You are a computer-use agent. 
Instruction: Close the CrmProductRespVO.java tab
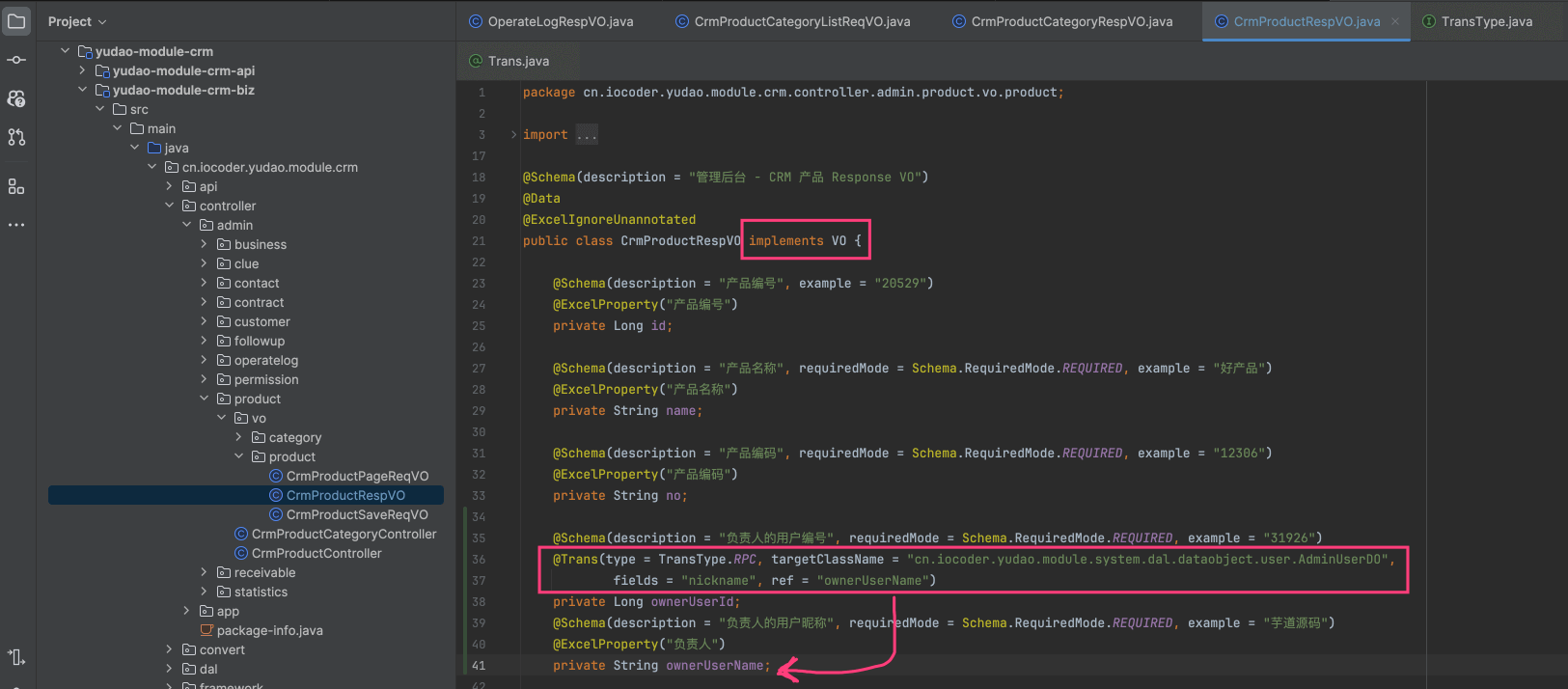coord(1394,21)
